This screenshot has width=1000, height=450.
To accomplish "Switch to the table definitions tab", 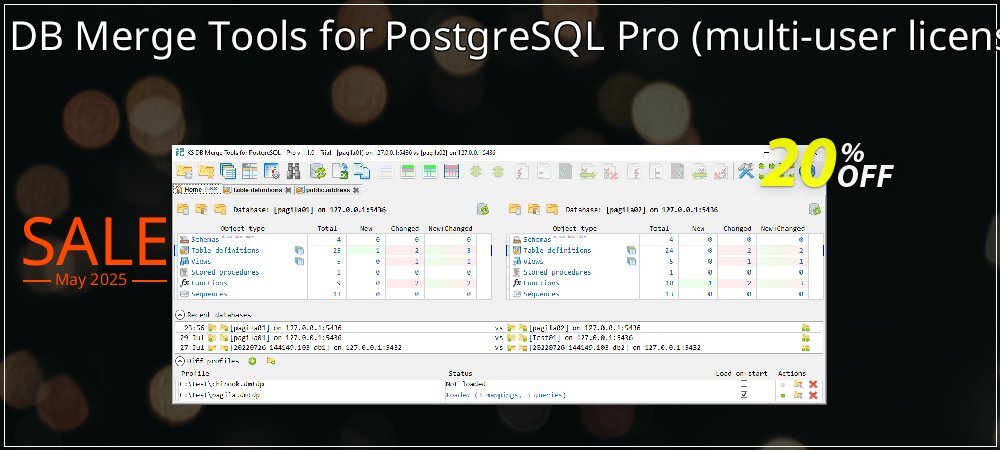I will (256, 190).
